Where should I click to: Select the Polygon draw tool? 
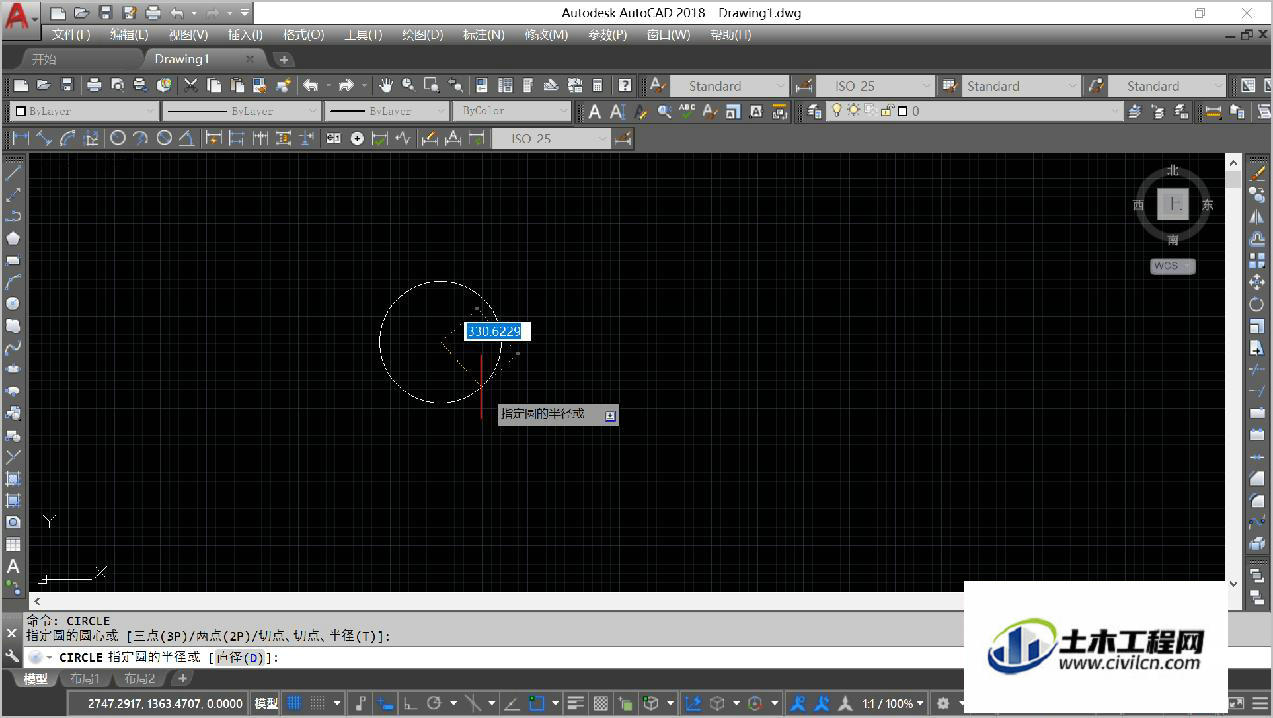pyautogui.click(x=13, y=238)
